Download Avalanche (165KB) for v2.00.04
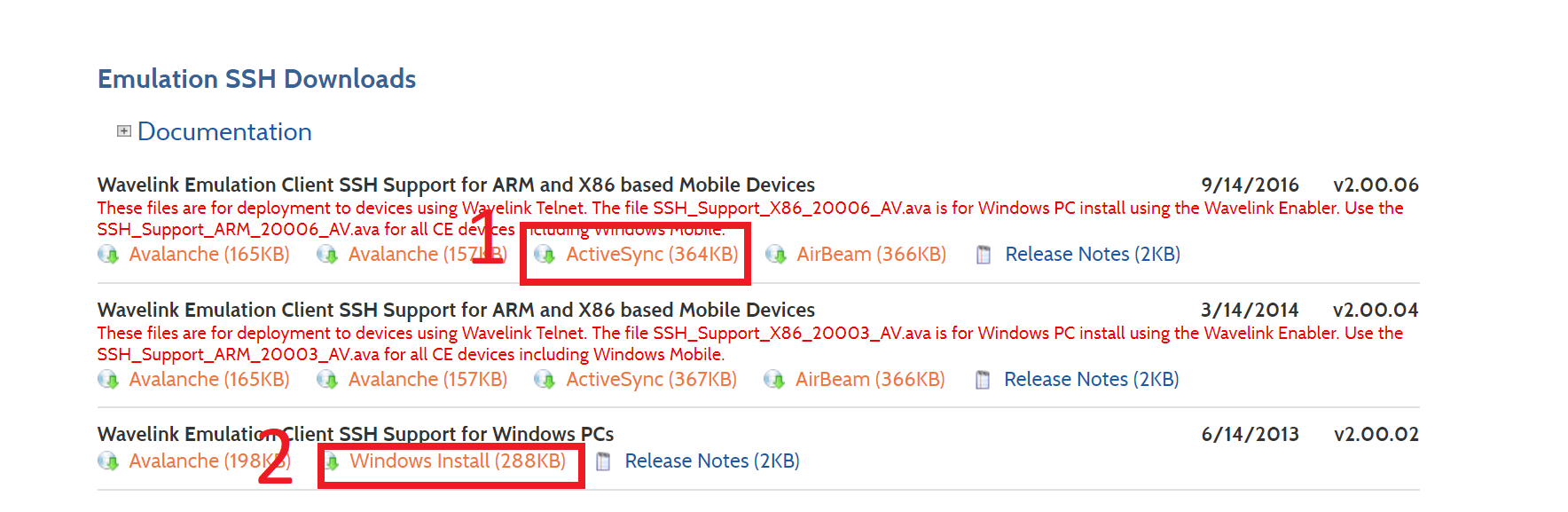The height and width of the screenshot is (512, 1568). [209, 380]
